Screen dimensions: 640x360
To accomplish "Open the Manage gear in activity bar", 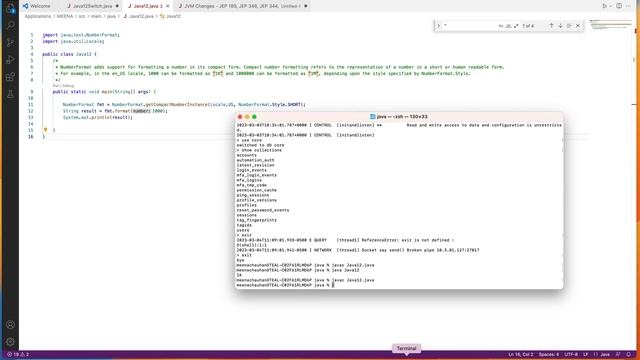I will click(10, 342).
